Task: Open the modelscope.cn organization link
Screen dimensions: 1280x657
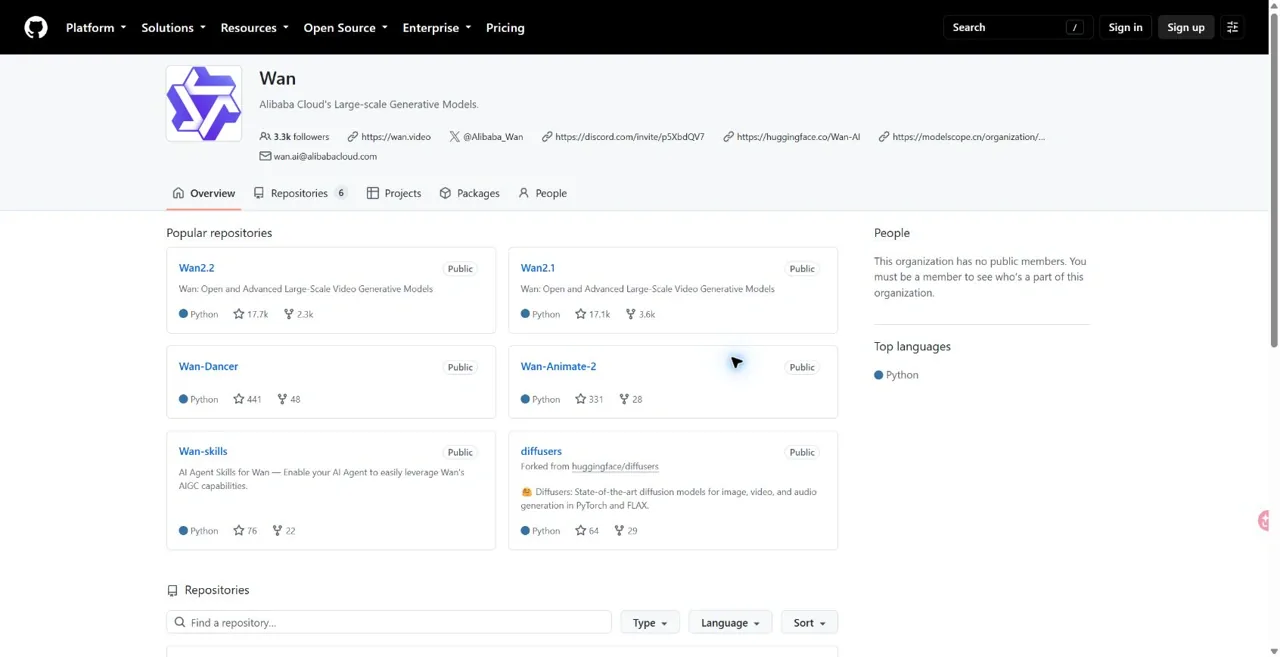Action: (x=962, y=137)
